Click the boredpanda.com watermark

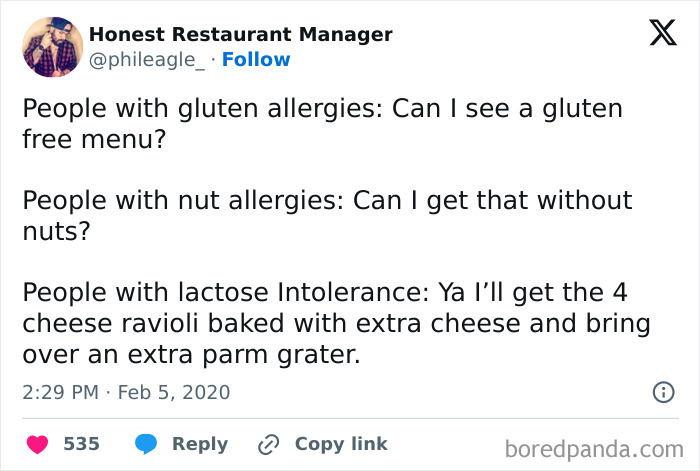point(596,446)
